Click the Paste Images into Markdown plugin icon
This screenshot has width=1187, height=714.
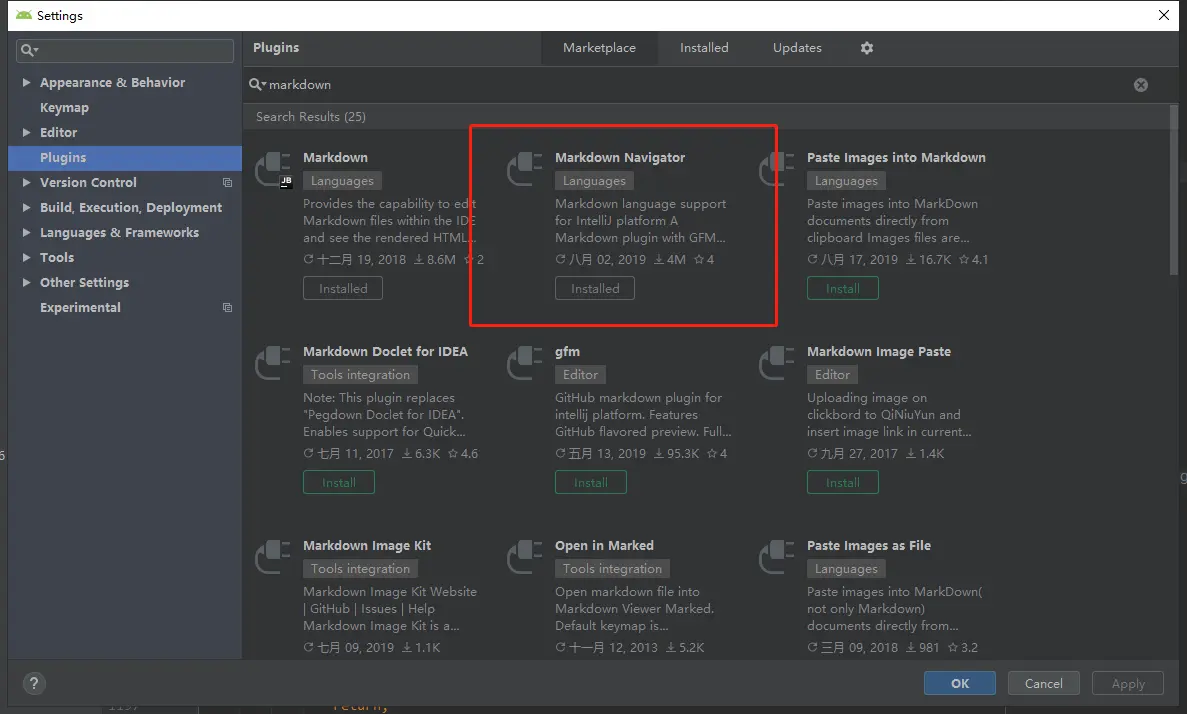[777, 169]
